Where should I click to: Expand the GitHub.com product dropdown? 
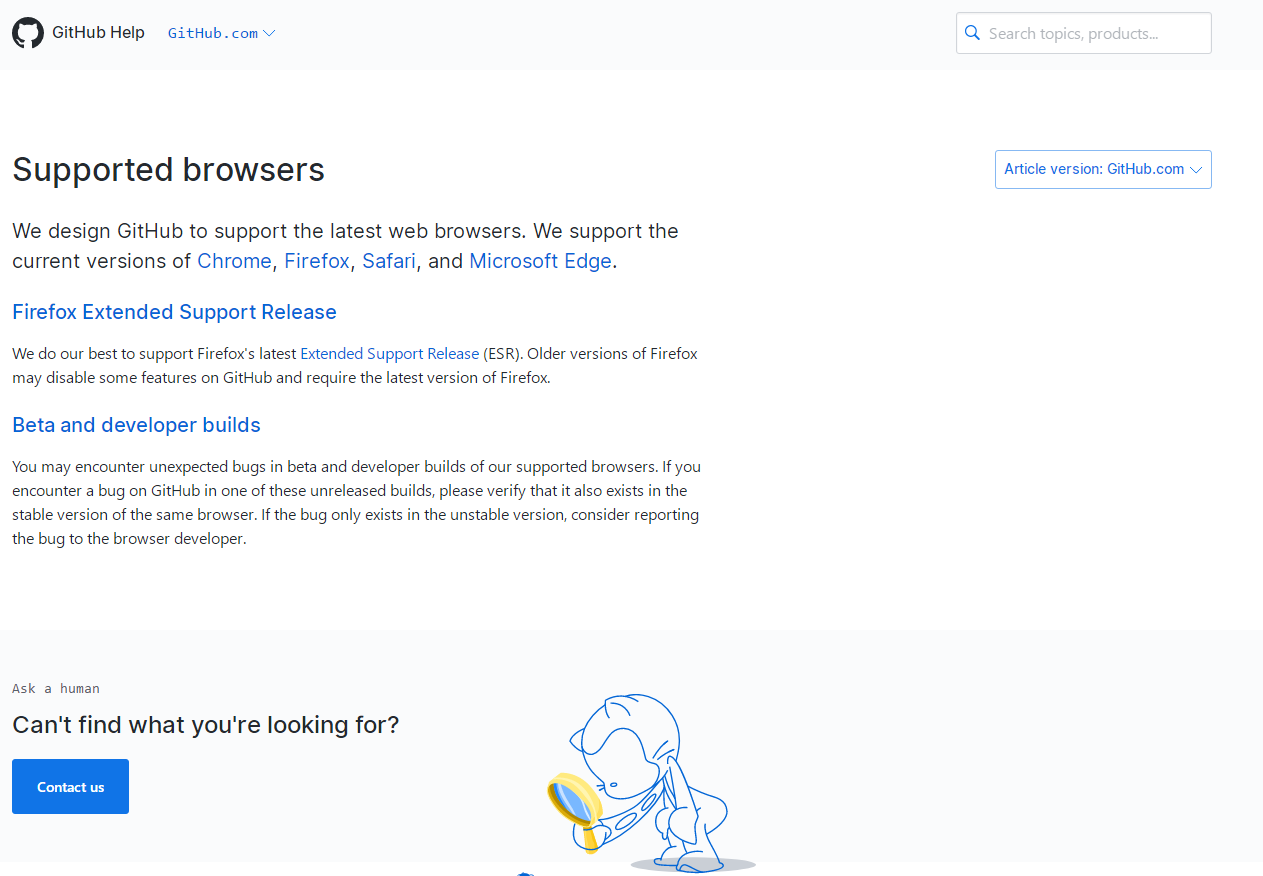tap(222, 33)
